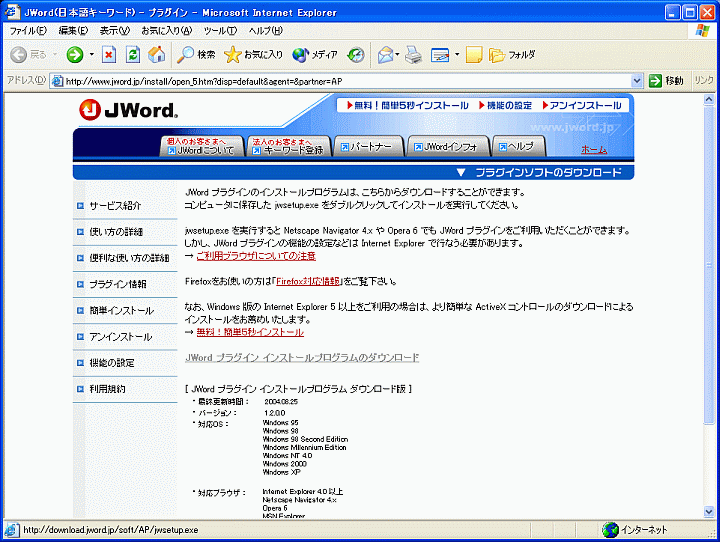This screenshot has height=542, width=720.
Task: Open the JWordインフォ tab
Action: 448,147
